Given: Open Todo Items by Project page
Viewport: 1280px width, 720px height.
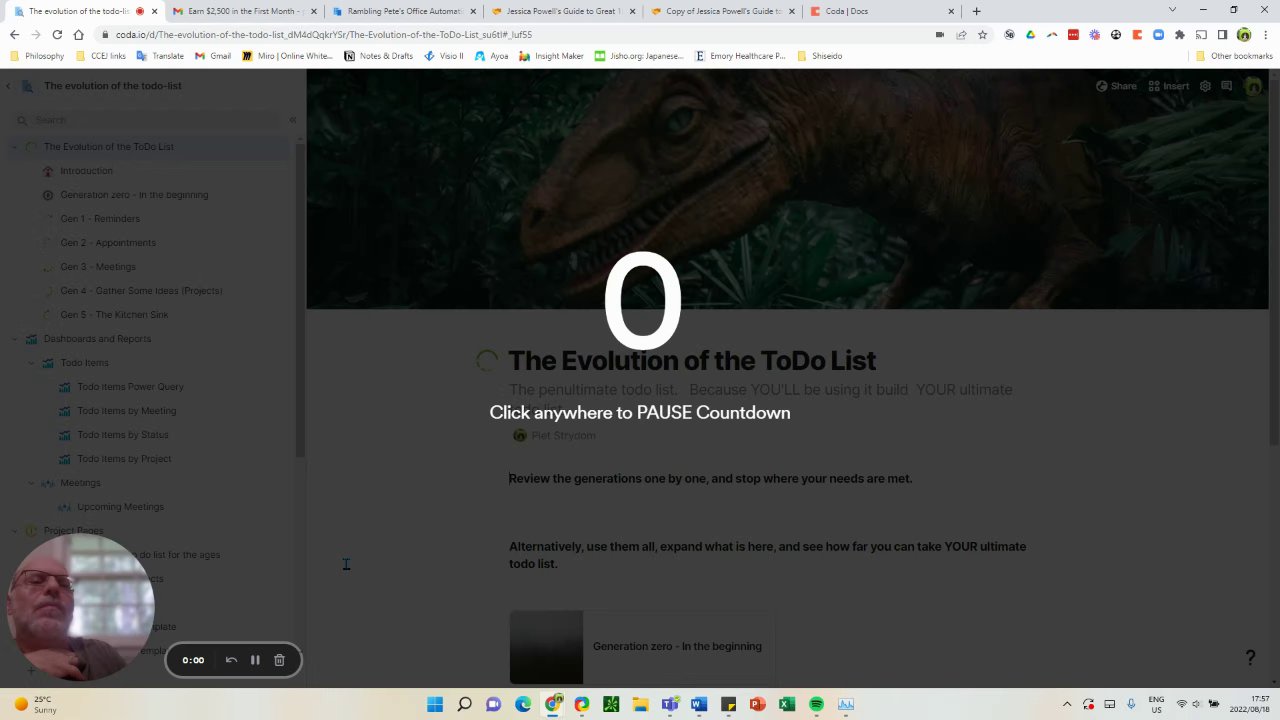Looking at the screenshot, I should click(124, 459).
